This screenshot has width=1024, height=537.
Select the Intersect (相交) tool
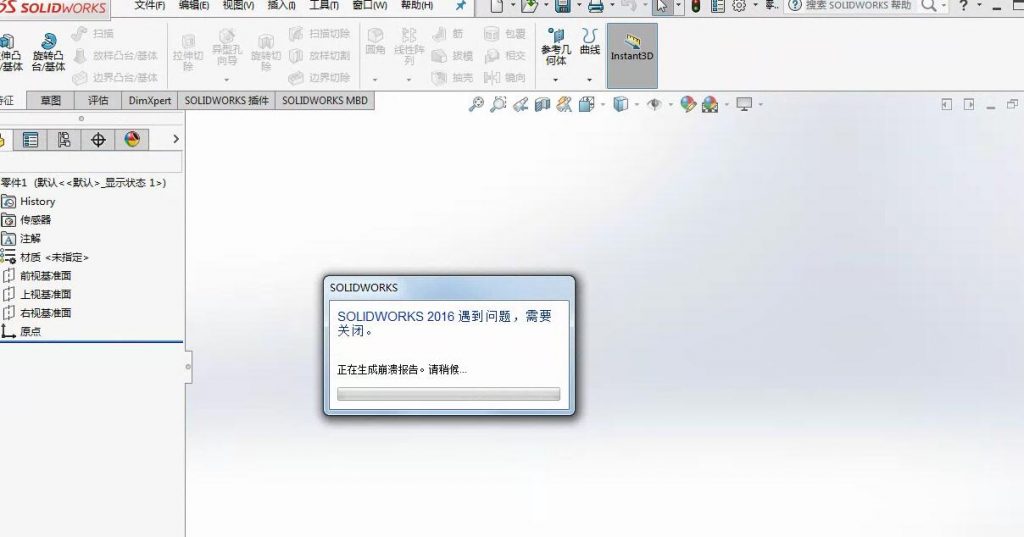pyautogui.click(x=505, y=56)
